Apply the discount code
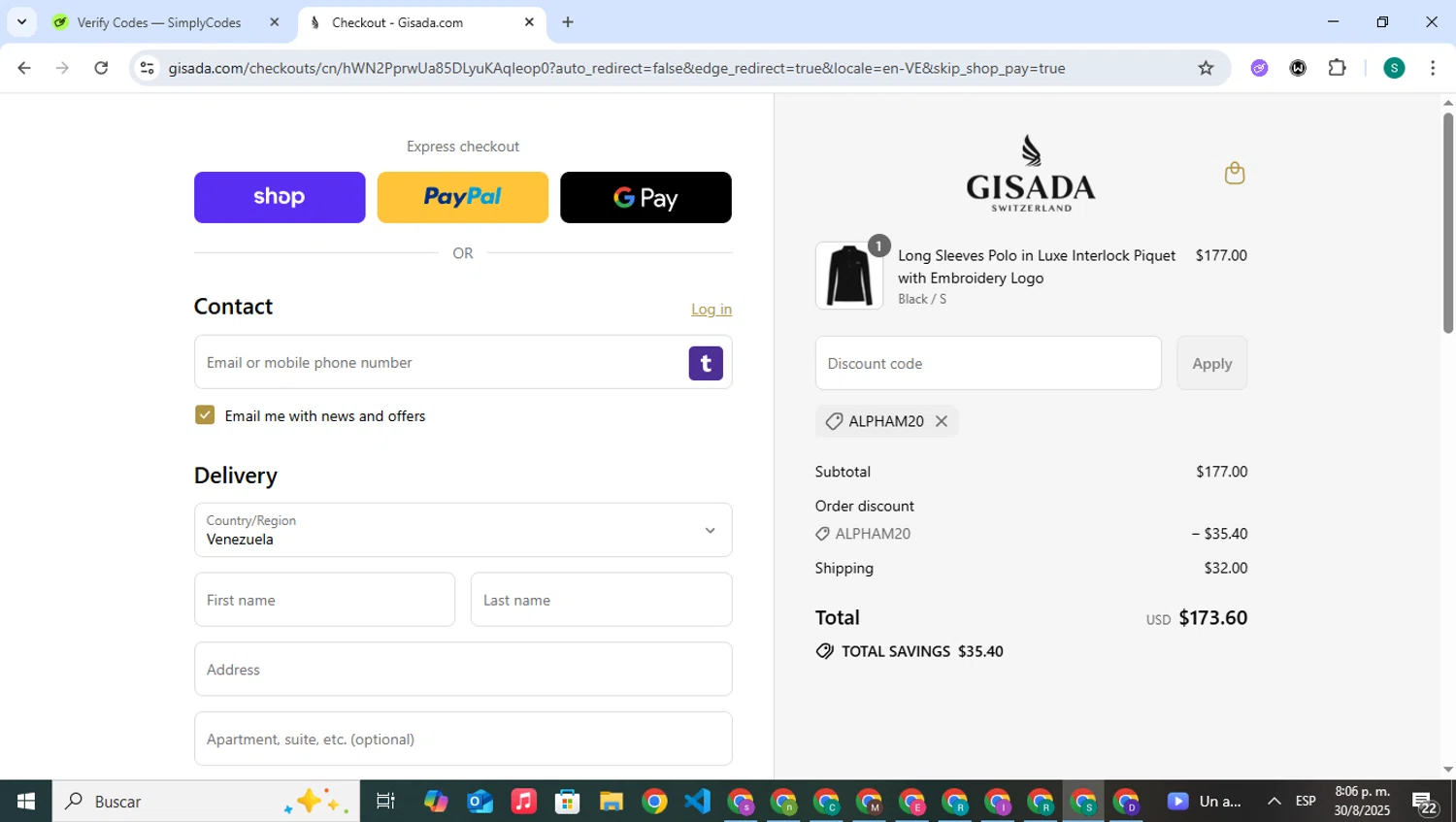 [1212, 363]
